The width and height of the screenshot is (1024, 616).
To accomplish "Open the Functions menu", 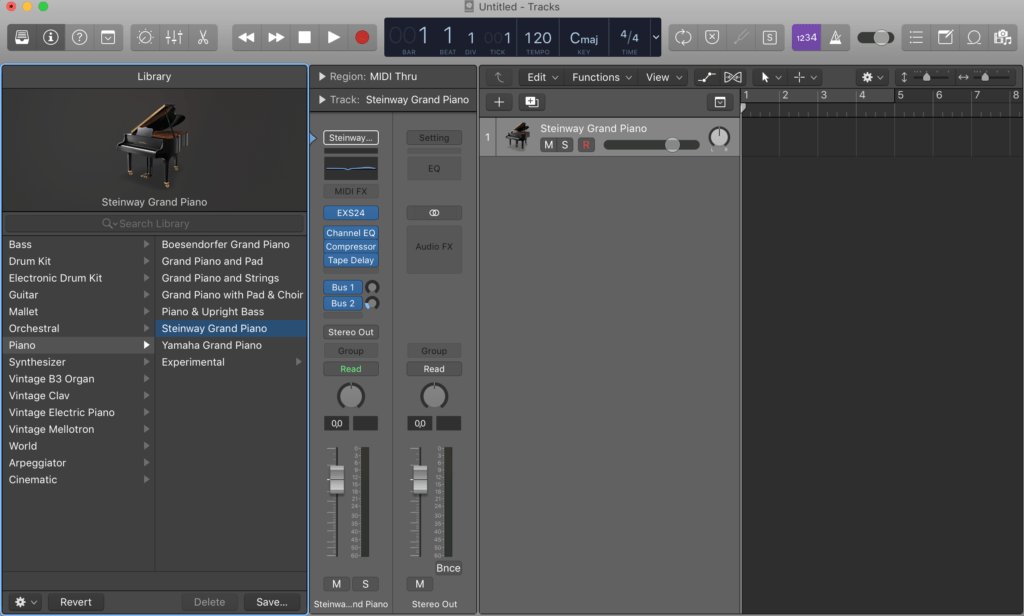I will (601, 77).
